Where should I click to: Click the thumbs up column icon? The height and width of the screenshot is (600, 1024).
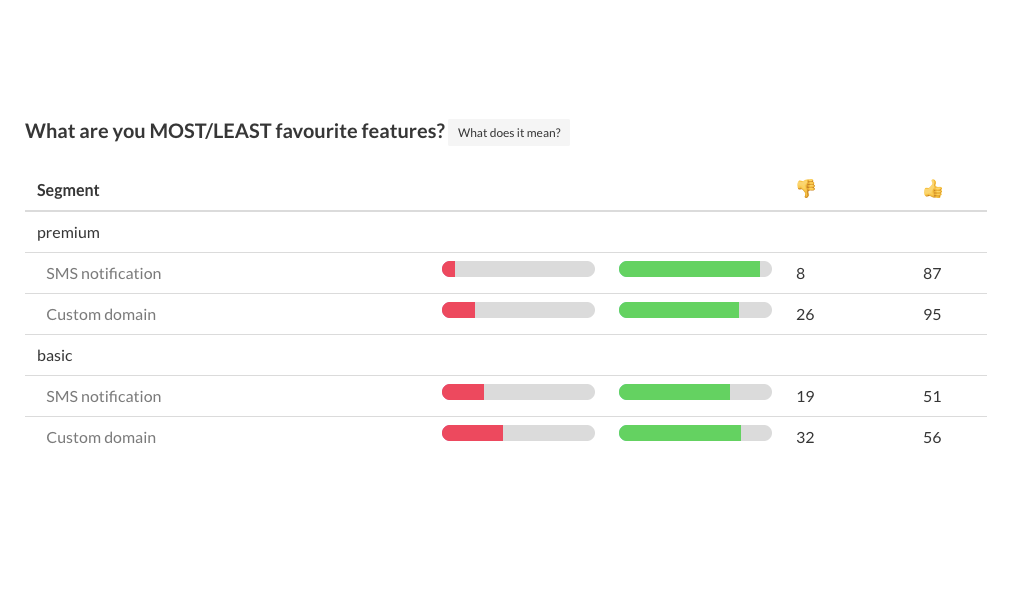tap(932, 188)
